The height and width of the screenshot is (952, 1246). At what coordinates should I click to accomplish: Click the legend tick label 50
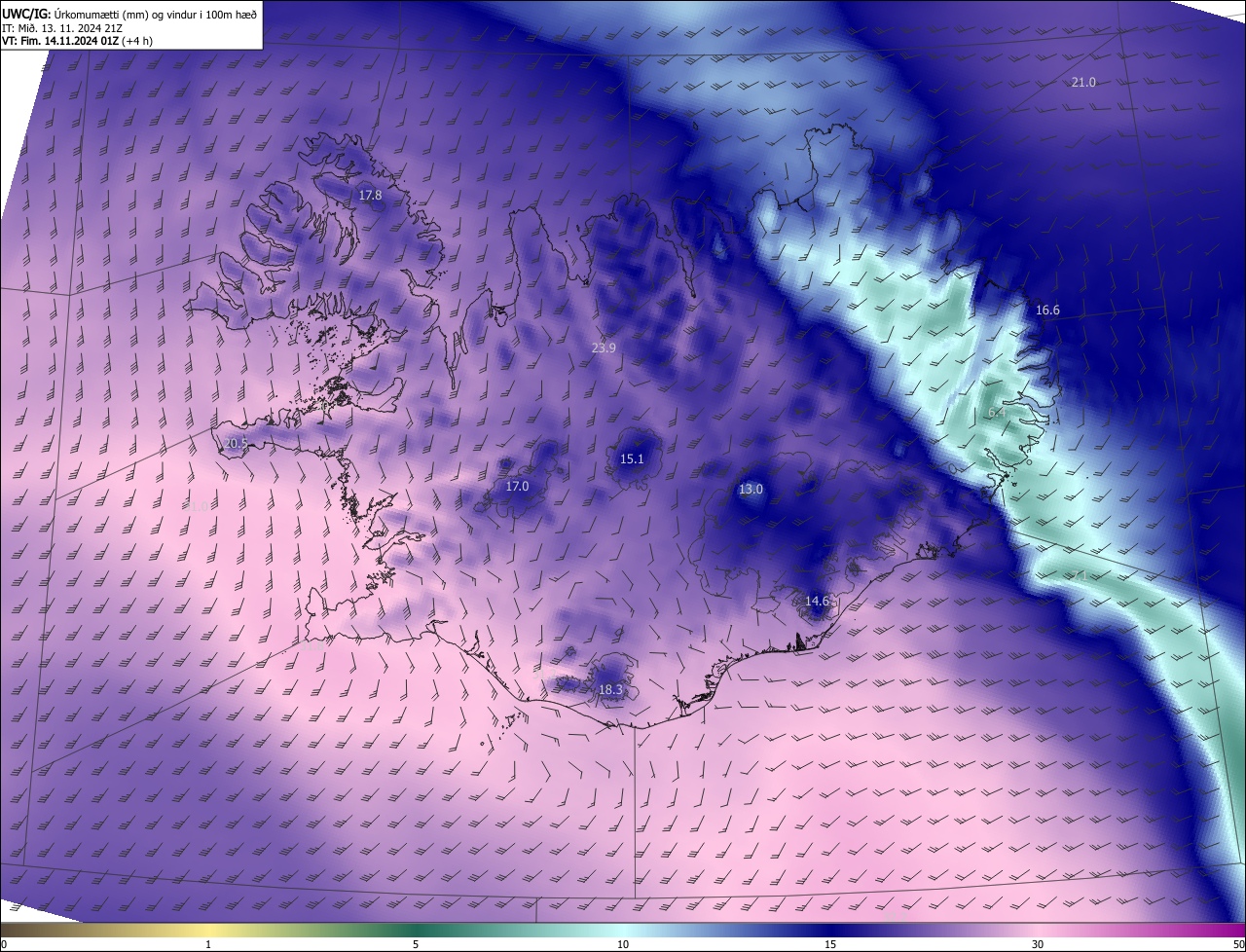click(1238, 944)
